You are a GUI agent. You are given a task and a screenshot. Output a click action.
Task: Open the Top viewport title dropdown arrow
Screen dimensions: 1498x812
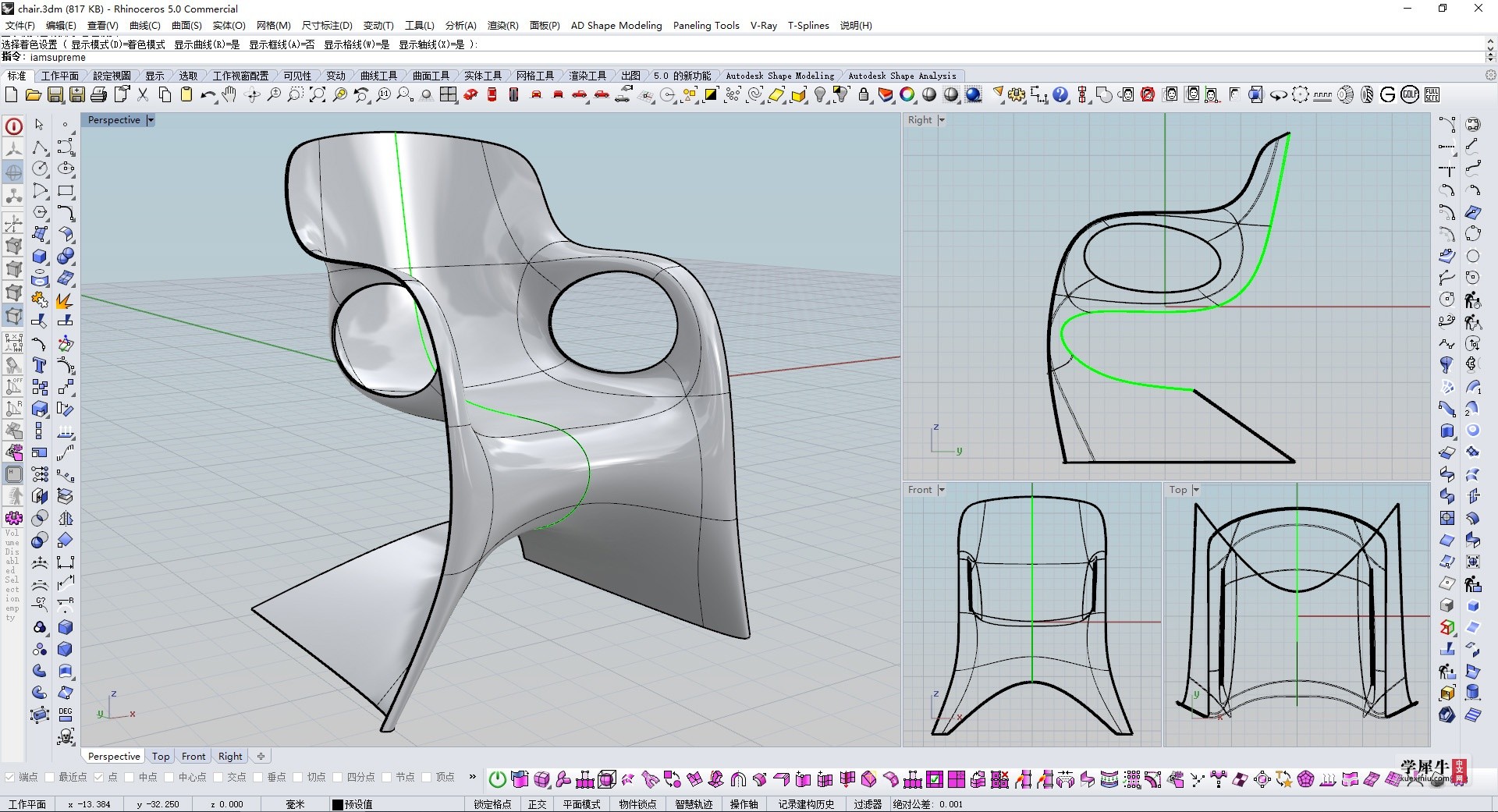(x=1196, y=490)
